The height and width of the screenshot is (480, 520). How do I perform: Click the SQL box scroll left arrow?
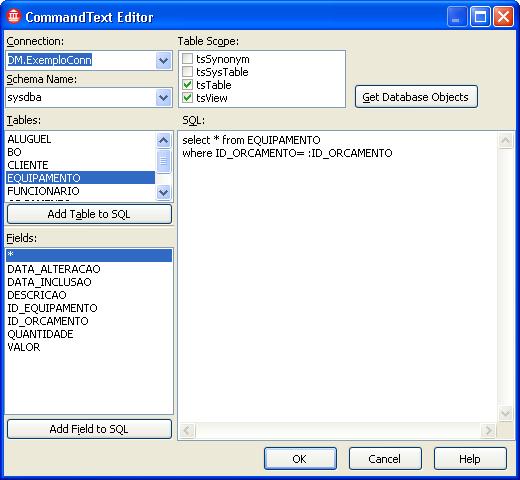click(187, 430)
